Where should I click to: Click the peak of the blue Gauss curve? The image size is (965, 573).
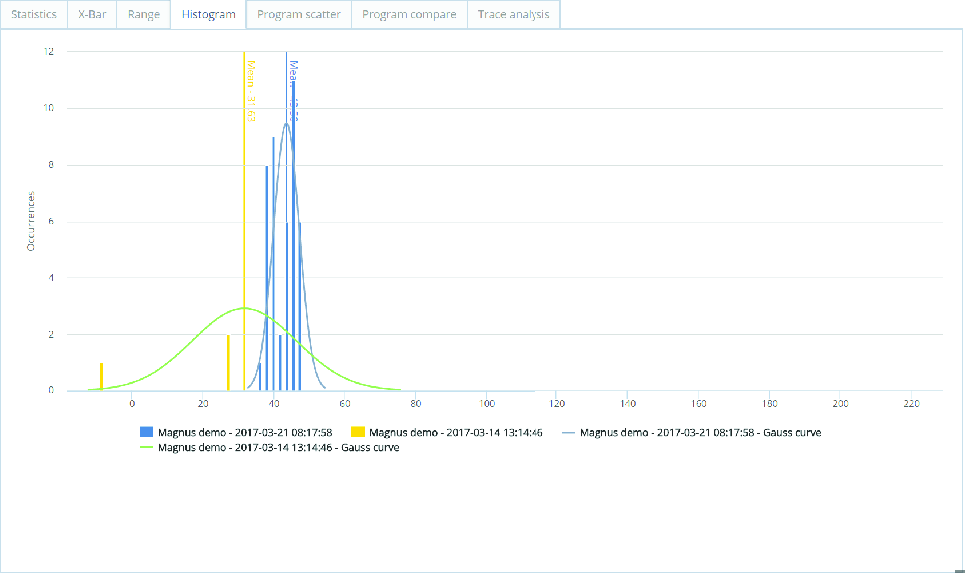(286, 124)
